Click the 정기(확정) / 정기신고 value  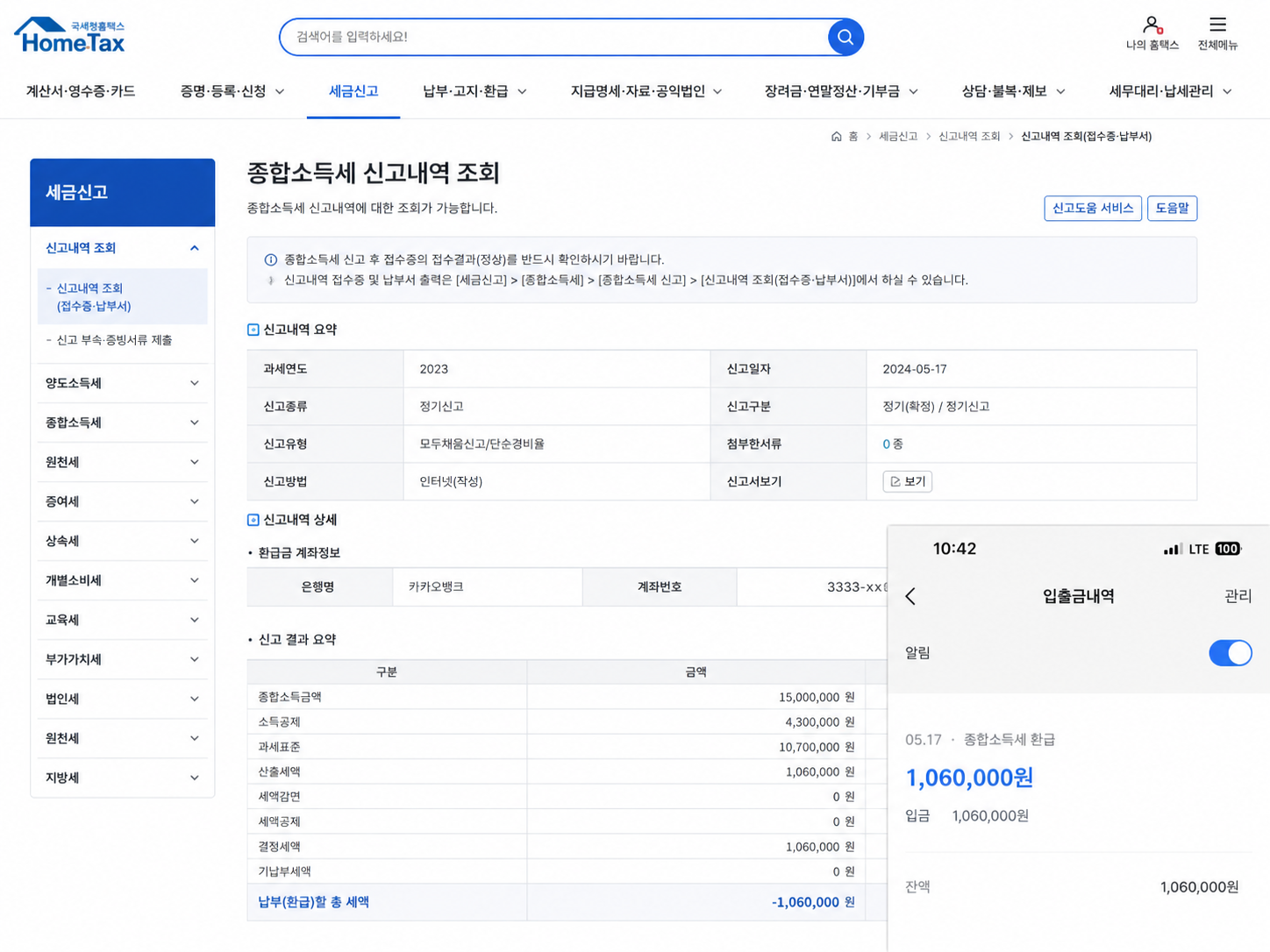point(936,407)
